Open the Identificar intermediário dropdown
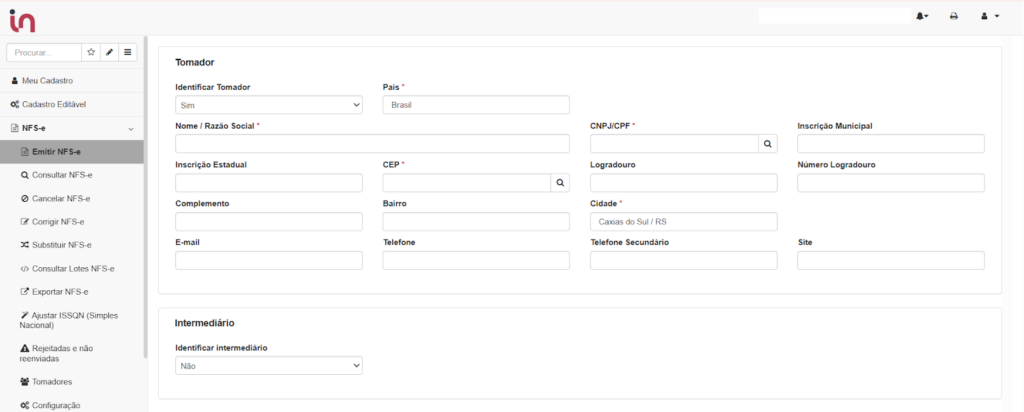The height and width of the screenshot is (412, 1024). pos(268,367)
